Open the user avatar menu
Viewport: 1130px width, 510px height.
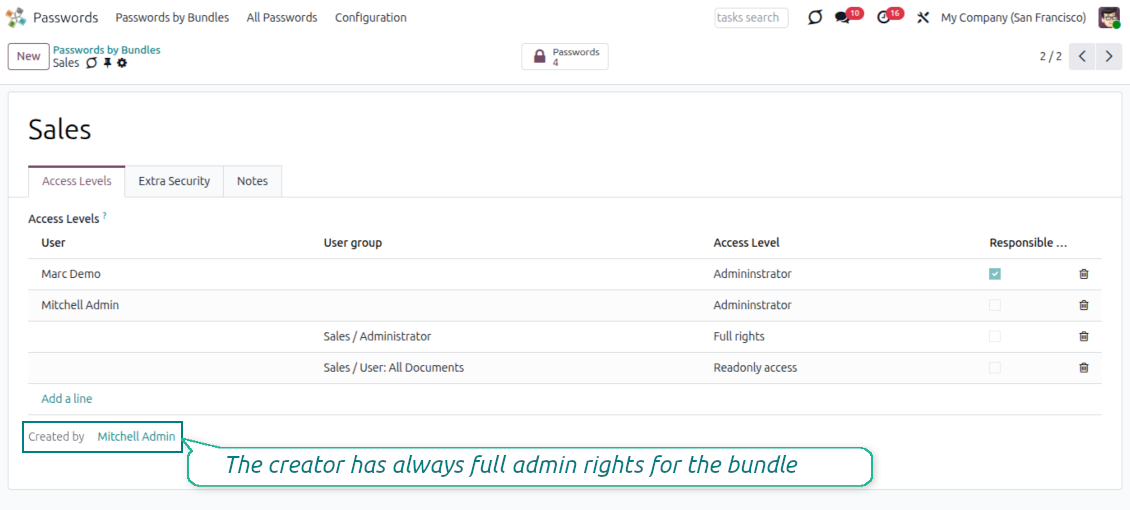(x=1108, y=18)
